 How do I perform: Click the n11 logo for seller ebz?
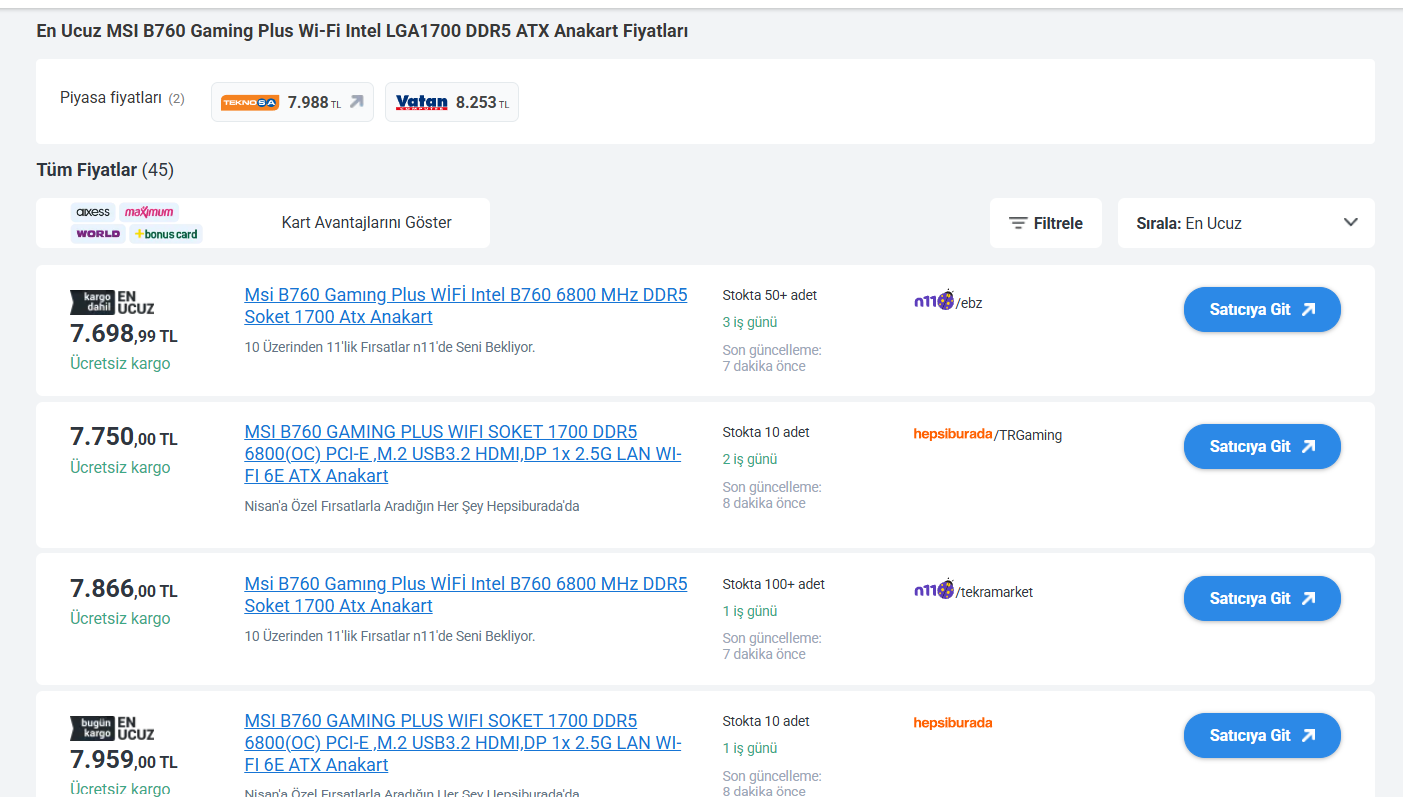point(934,301)
